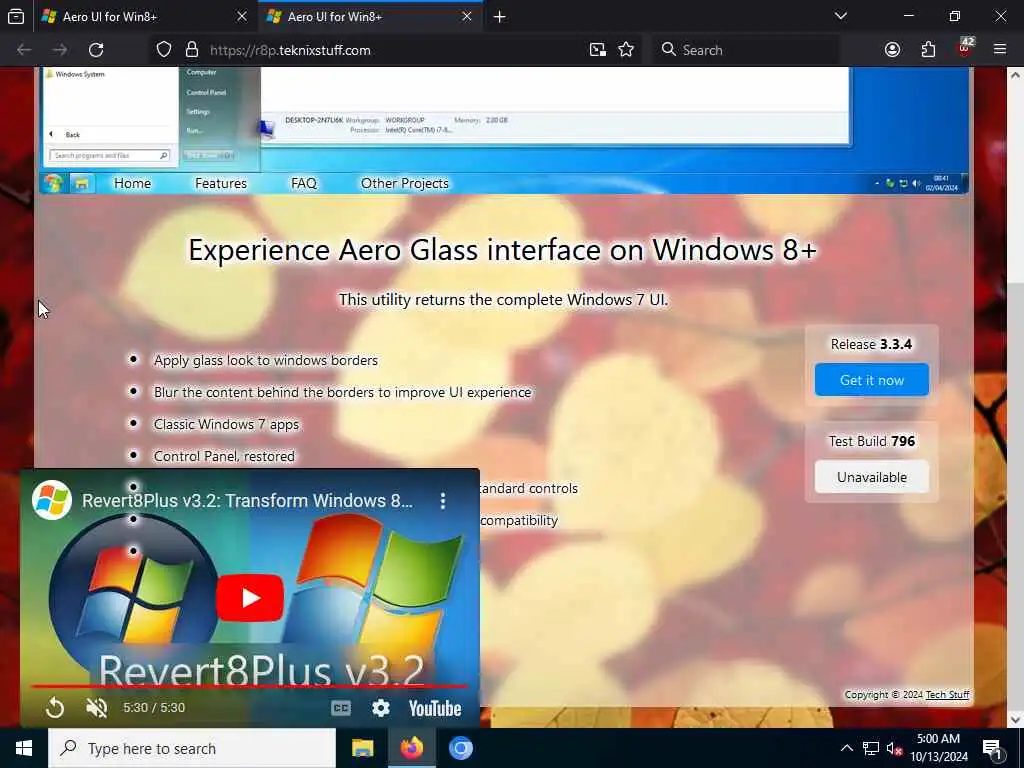Open the network tray icon
The height and width of the screenshot is (768, 1024).
tap(871, 748)
